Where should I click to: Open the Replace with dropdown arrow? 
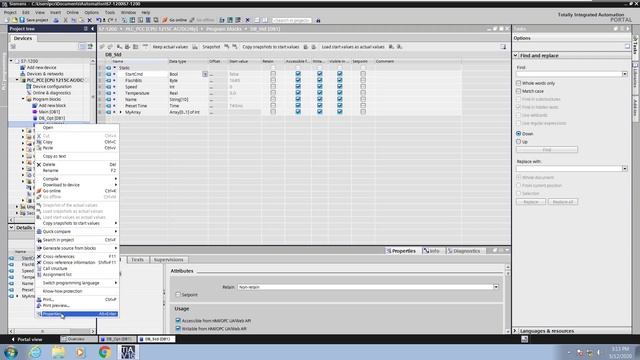click(x=625, y=168)
